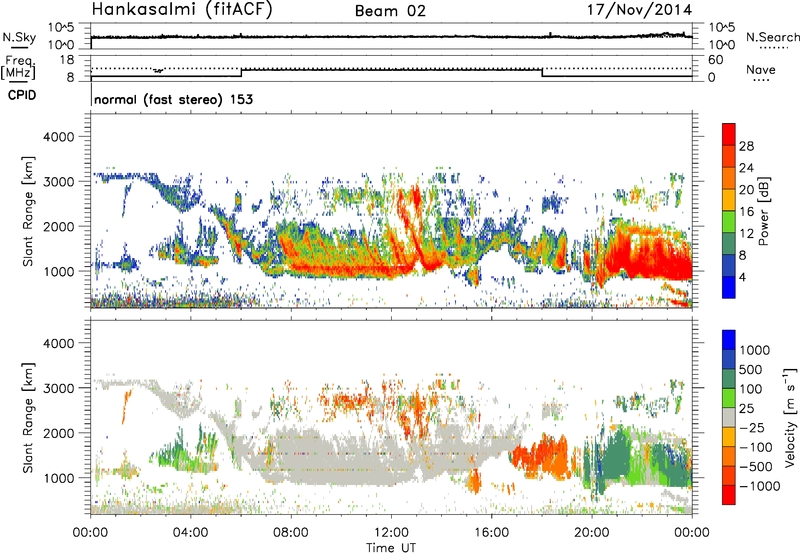Click the N.Search legend label
This screenshot has width=800, height=554.
(773, 37)
